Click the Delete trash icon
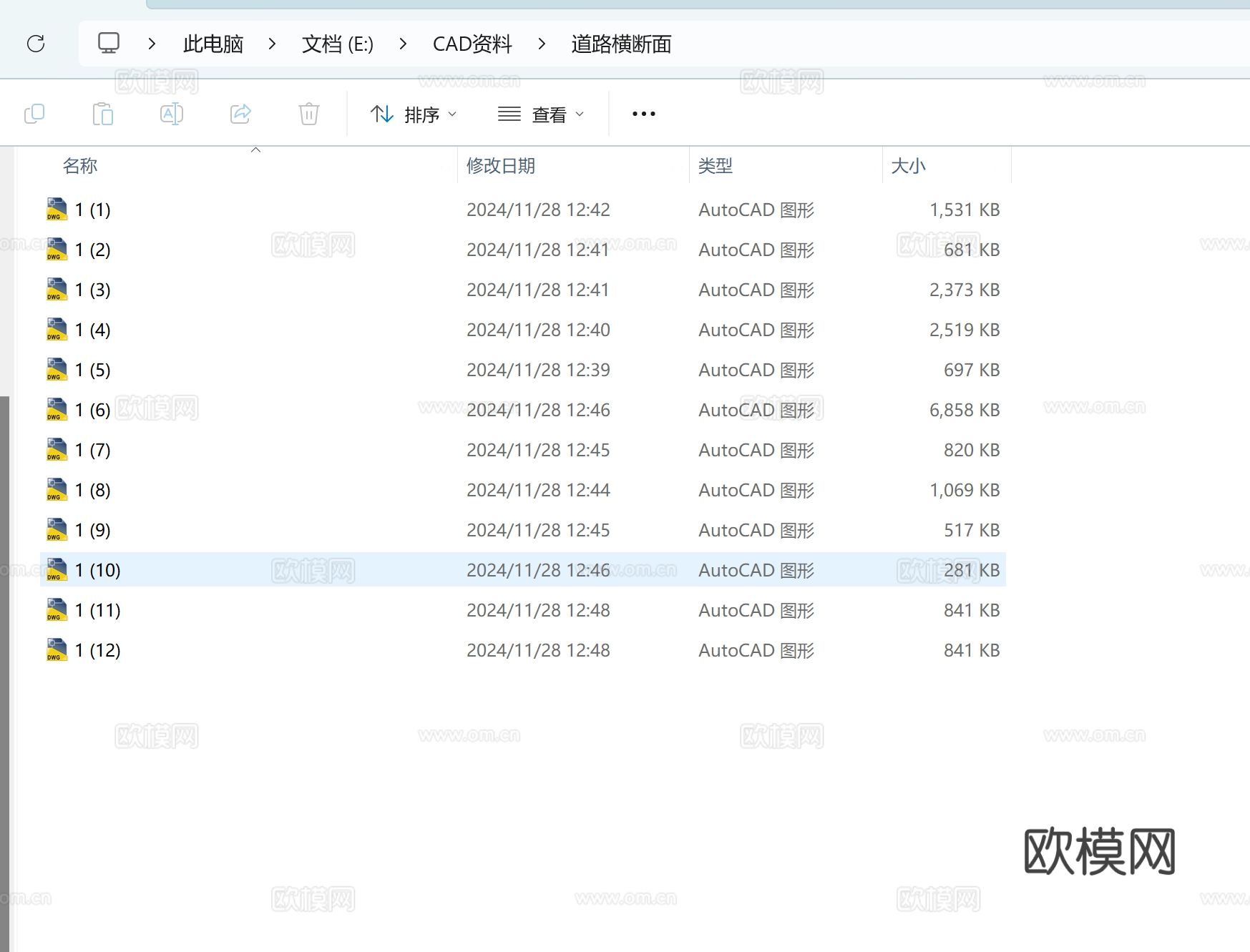Screen dimensions: 1250x952 309,114
